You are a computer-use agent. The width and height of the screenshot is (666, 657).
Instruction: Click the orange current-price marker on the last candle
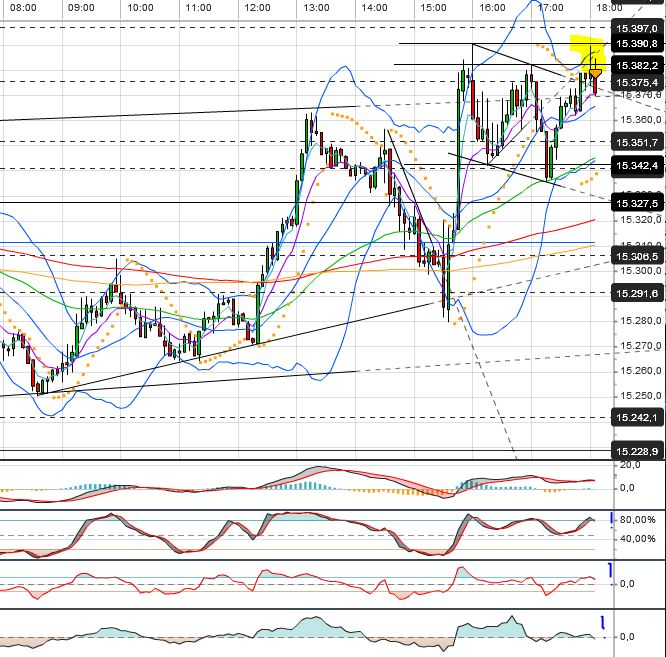(x=595, y=75)
